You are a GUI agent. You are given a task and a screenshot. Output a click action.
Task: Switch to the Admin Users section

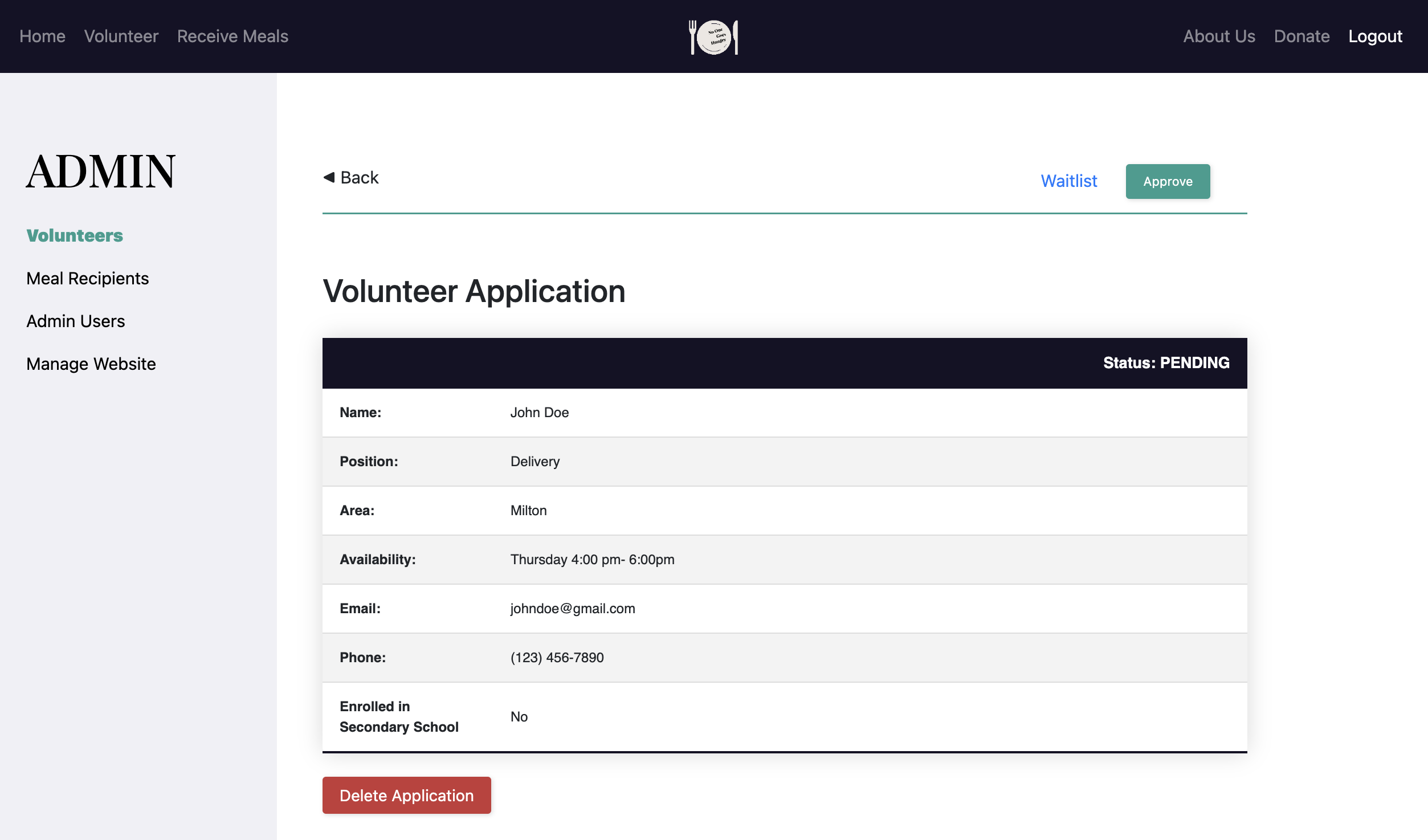coord(75,321)
